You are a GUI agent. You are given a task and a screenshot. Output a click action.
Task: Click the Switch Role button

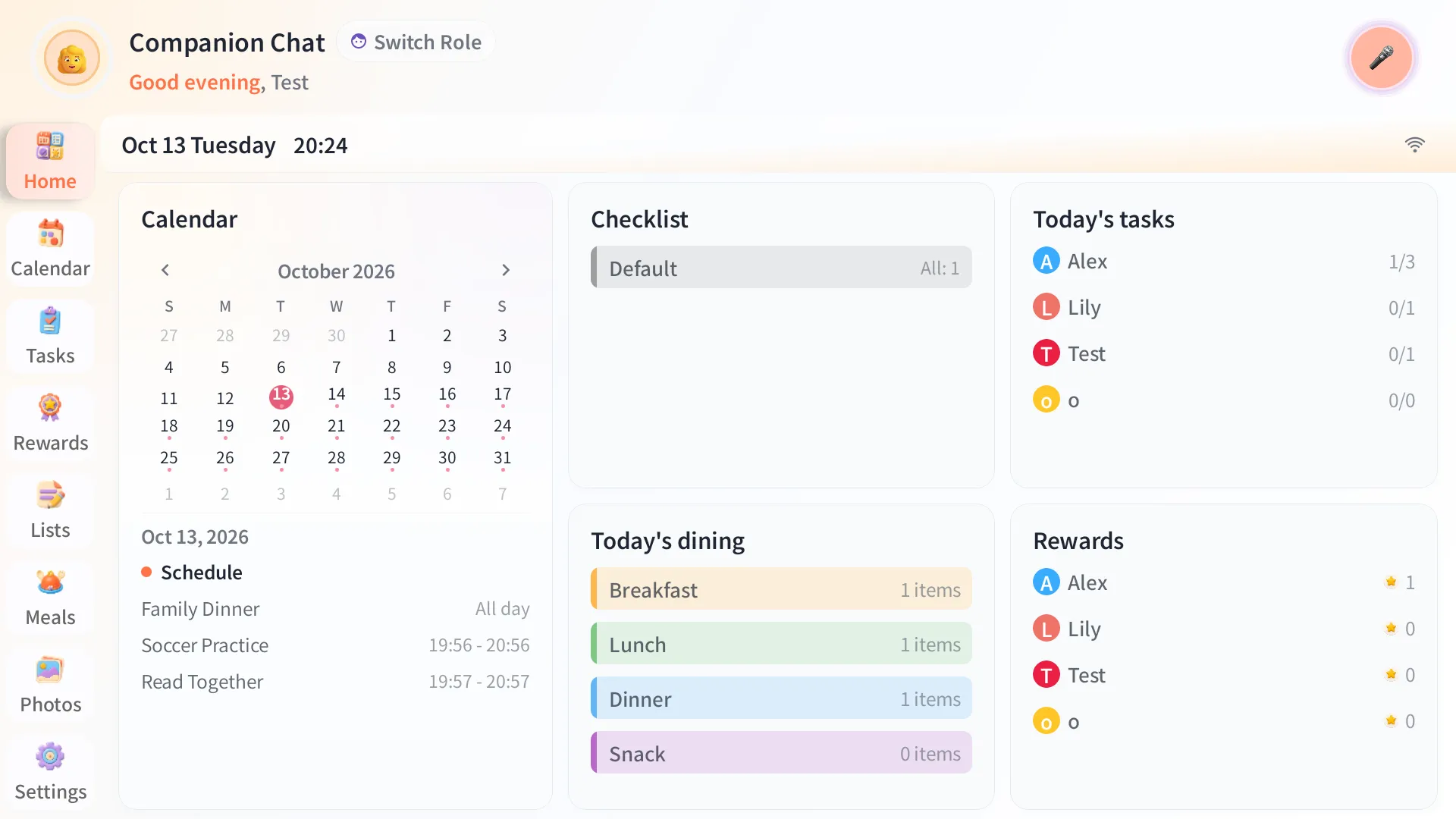(416, 42)
